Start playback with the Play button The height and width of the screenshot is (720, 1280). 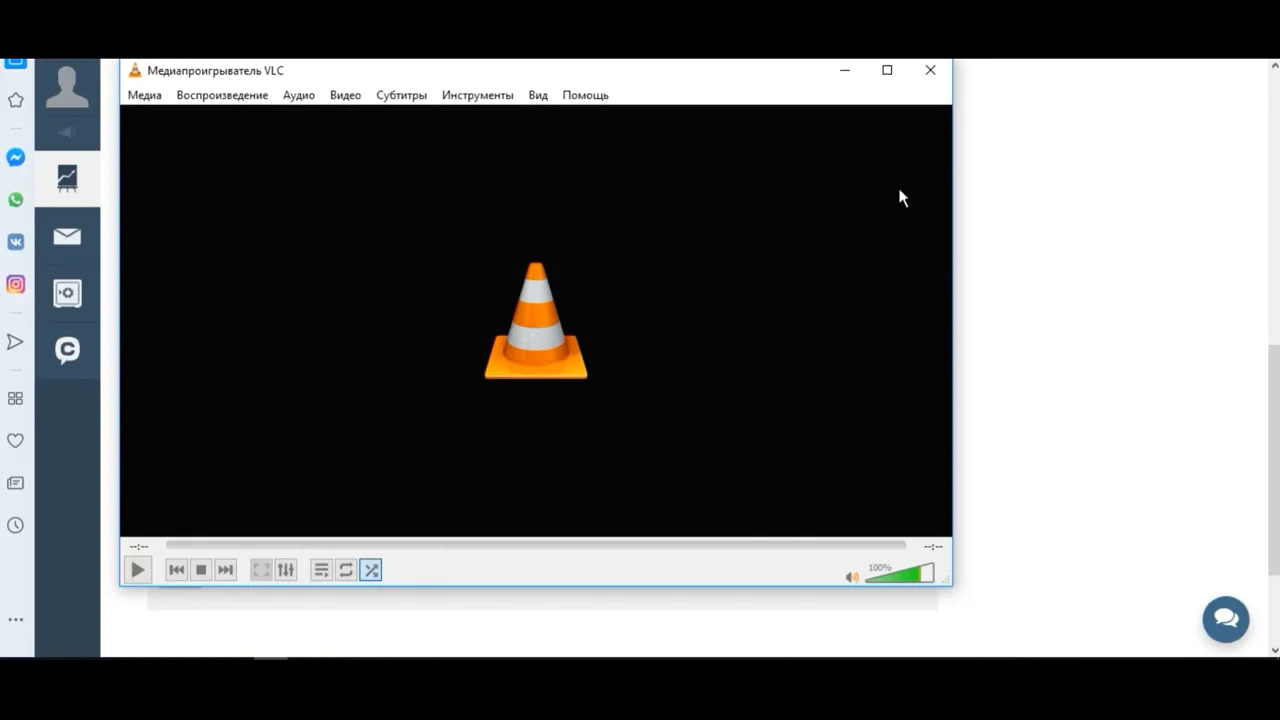[138, 570]
